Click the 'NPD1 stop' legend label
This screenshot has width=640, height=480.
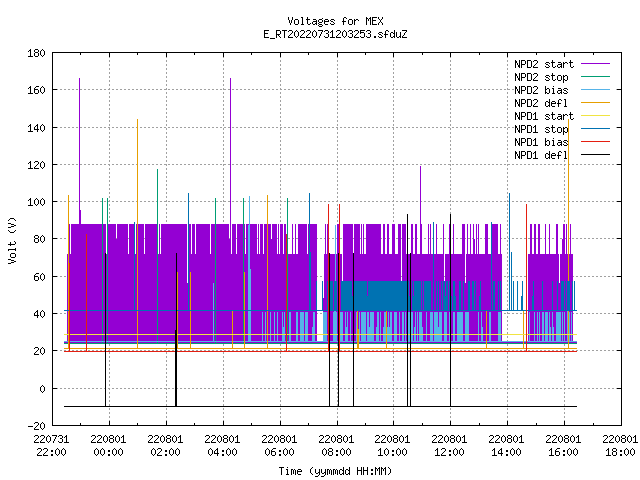point(541,129)
